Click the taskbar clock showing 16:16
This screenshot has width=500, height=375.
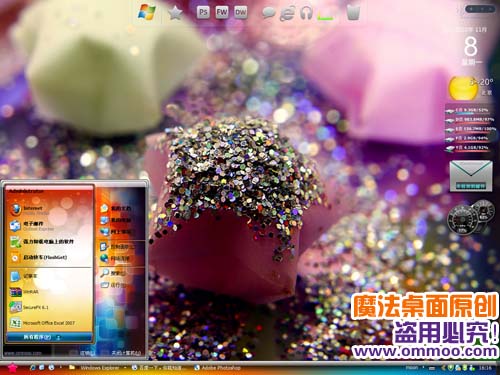point(485,368)
